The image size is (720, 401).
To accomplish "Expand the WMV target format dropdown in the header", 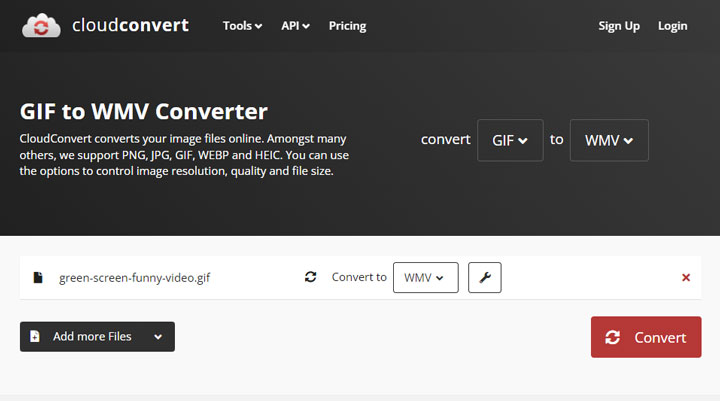I will point(609,140).
